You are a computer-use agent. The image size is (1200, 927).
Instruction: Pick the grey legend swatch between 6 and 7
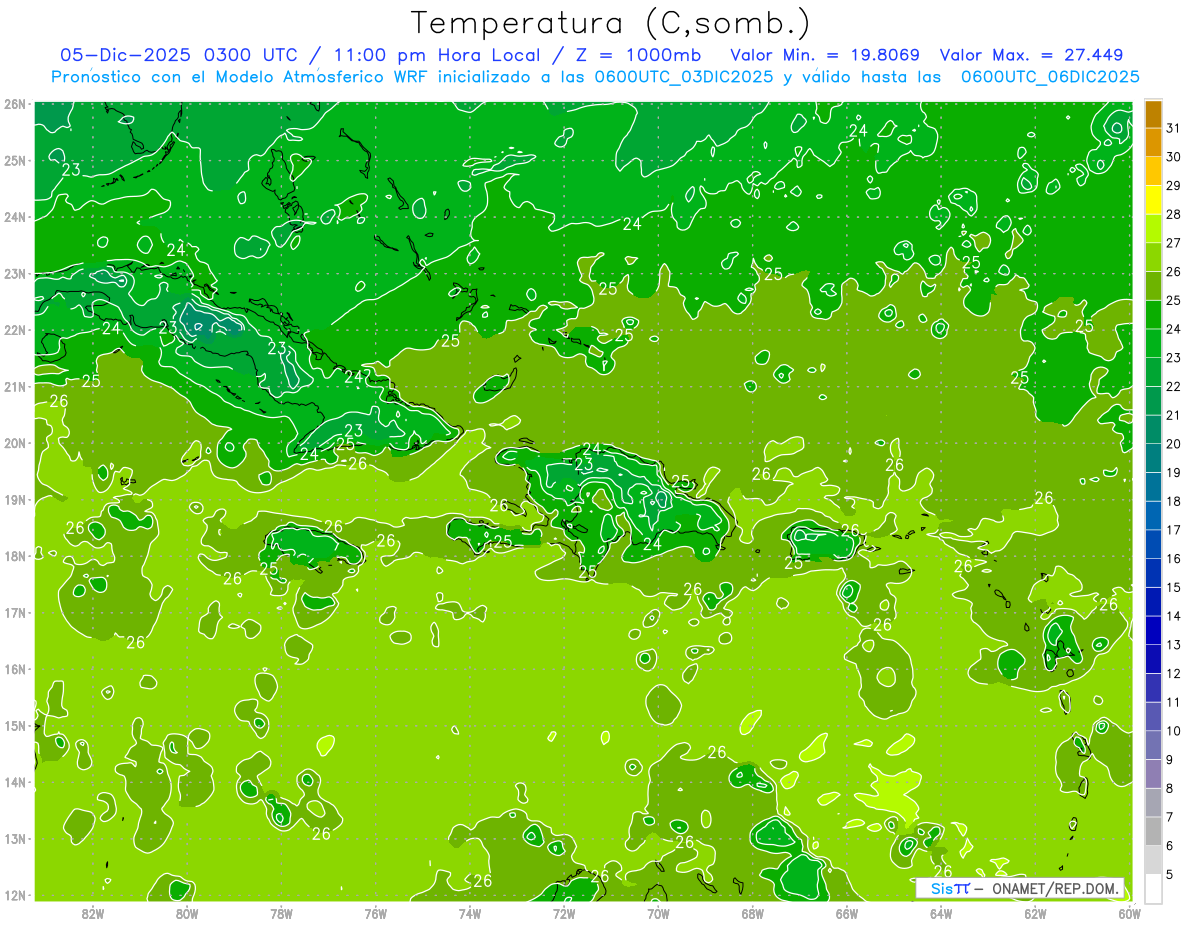(x=1153, y=831)
